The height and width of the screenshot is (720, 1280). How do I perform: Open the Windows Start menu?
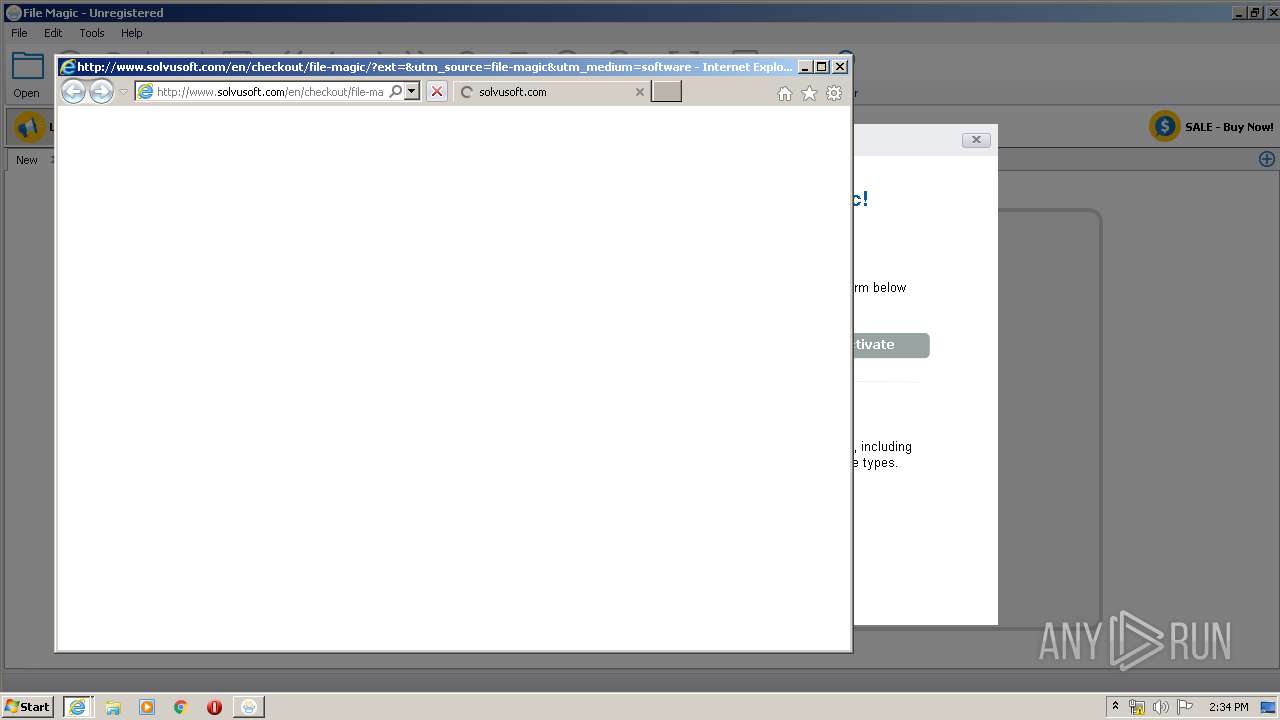[28, 707]
